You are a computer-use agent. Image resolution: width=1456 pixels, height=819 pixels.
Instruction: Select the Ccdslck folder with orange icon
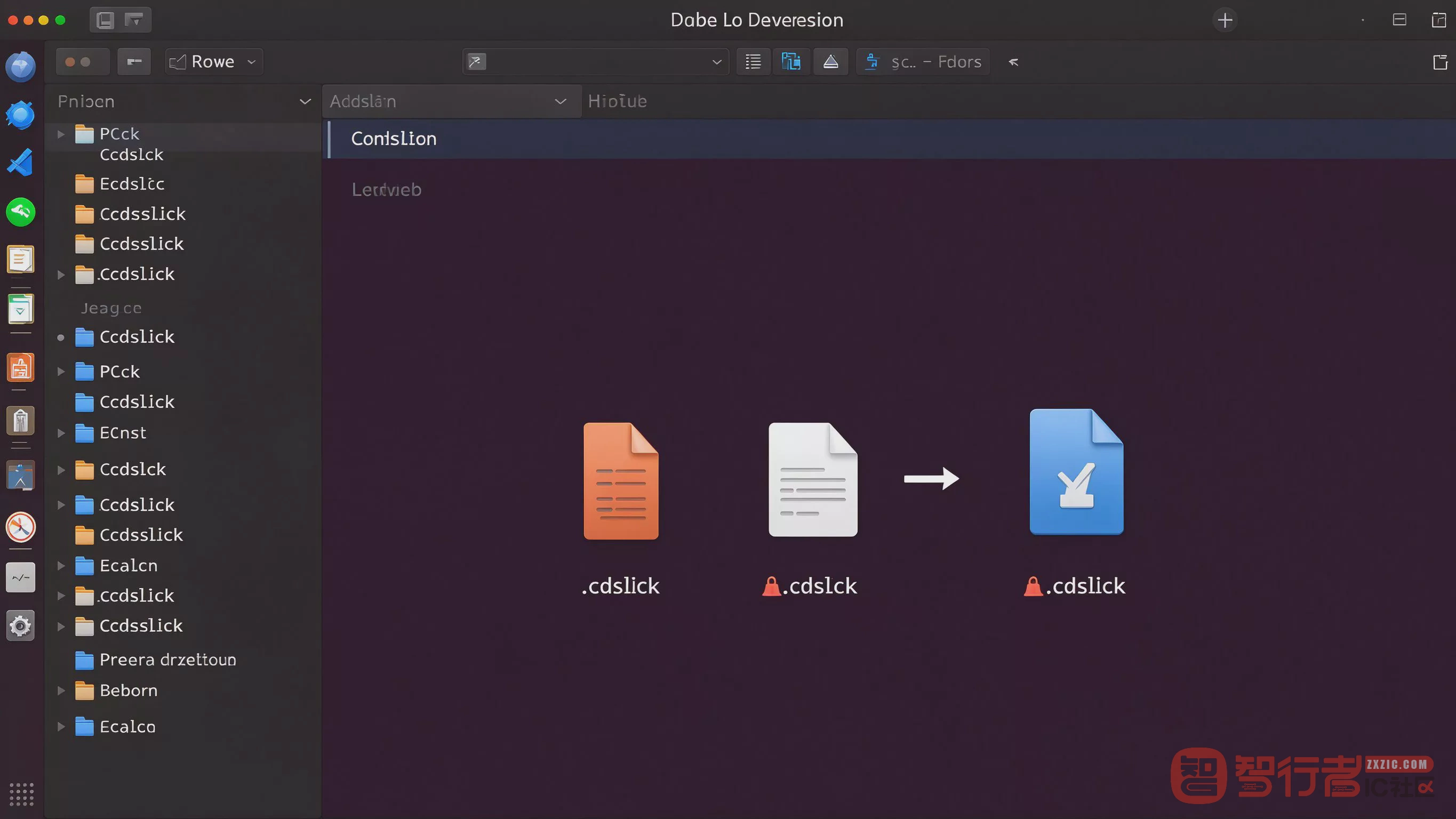(x=121, y=470)
